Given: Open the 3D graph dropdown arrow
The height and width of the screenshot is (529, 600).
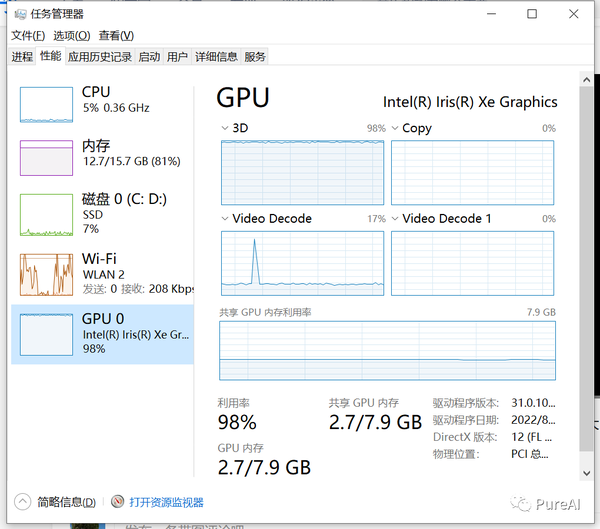Looking at the screenshot, I should (224, 129).
